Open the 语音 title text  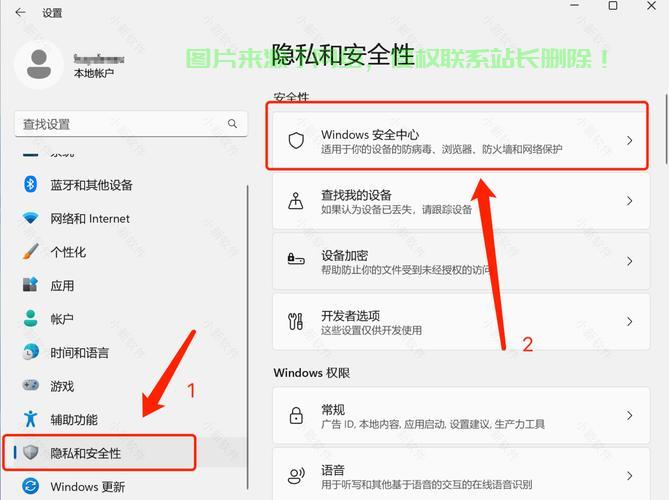click(x=333, y=470)
